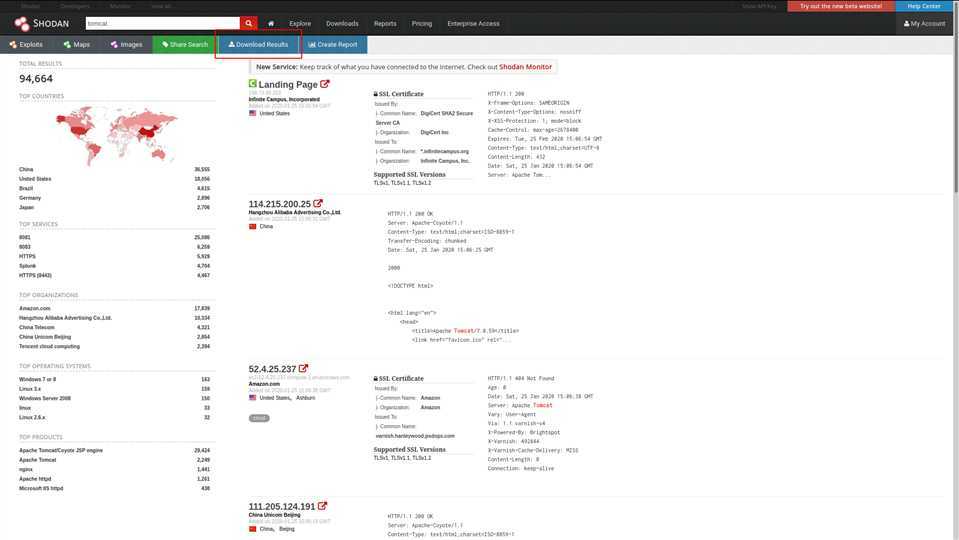Open the 114.215.200.25 host title
The height and width of the screenshot is (540, 959).
click(280, 204)
